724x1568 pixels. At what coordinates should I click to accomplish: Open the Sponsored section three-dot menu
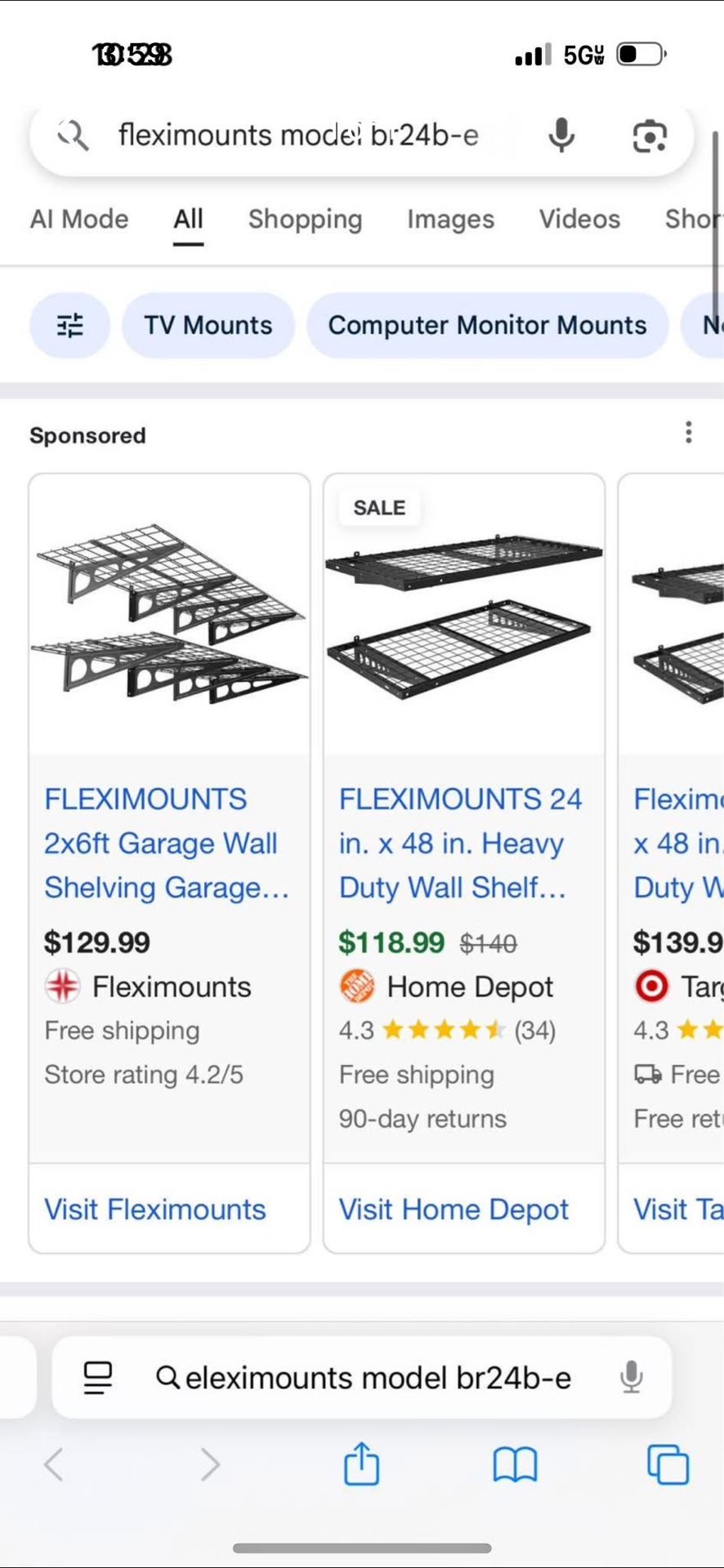point(689,434)
